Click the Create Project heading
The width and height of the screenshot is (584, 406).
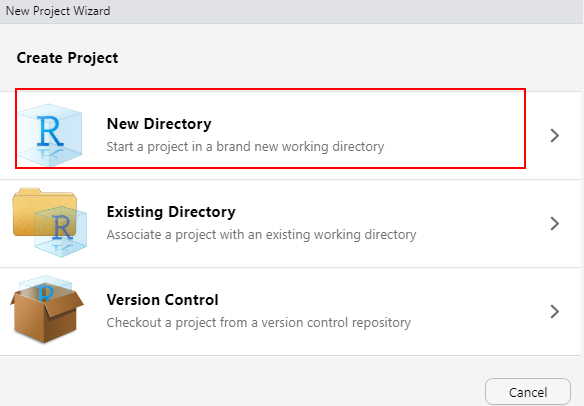(x=67, y=58)
